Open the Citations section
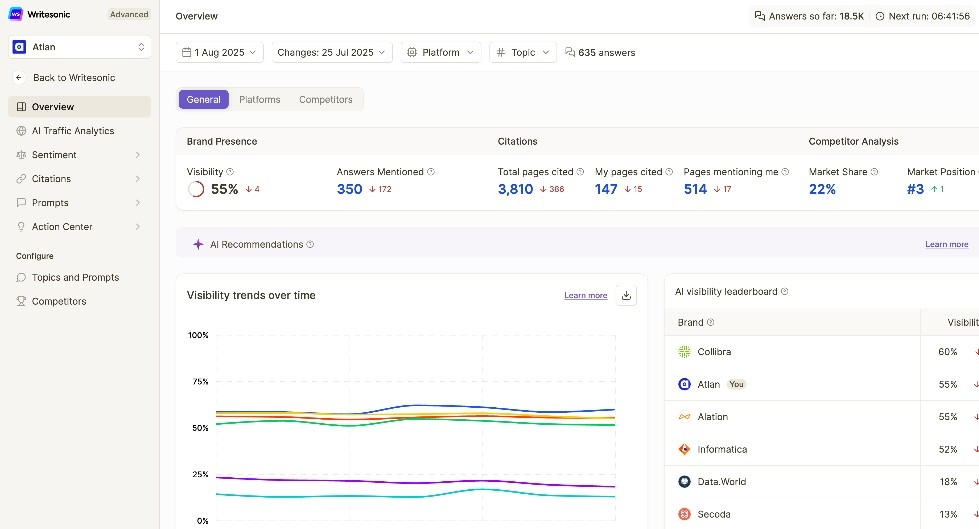The width and height of the screenshot is (979, 529). tap(79, 179)
